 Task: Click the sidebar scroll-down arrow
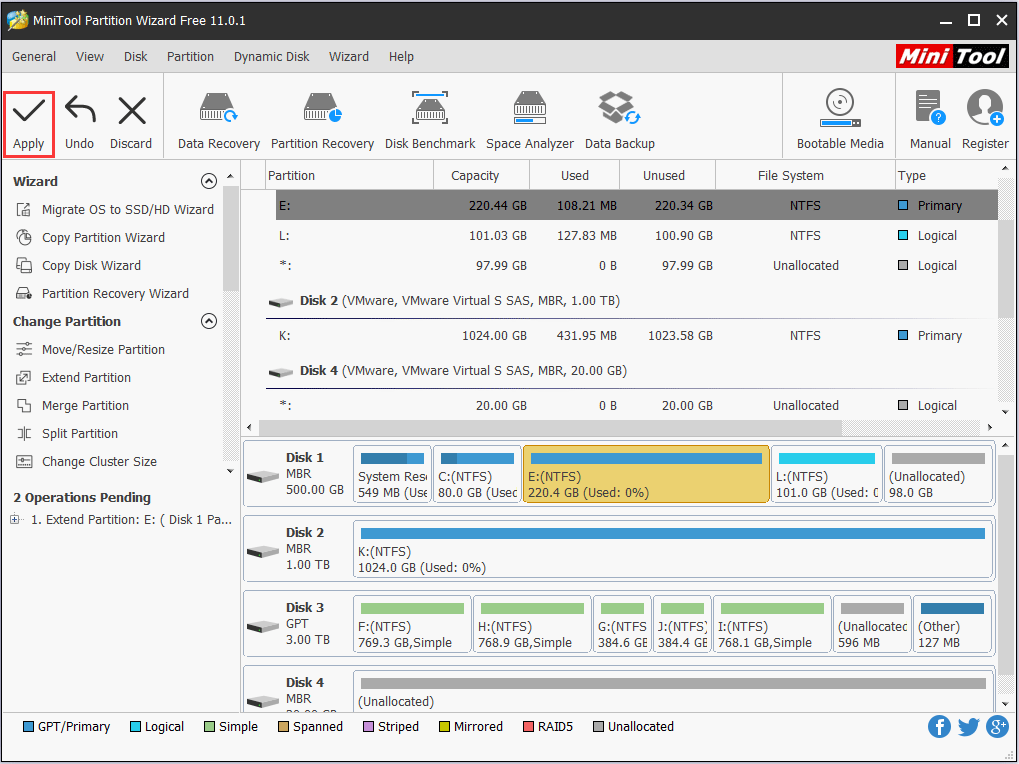coord(230,471)
